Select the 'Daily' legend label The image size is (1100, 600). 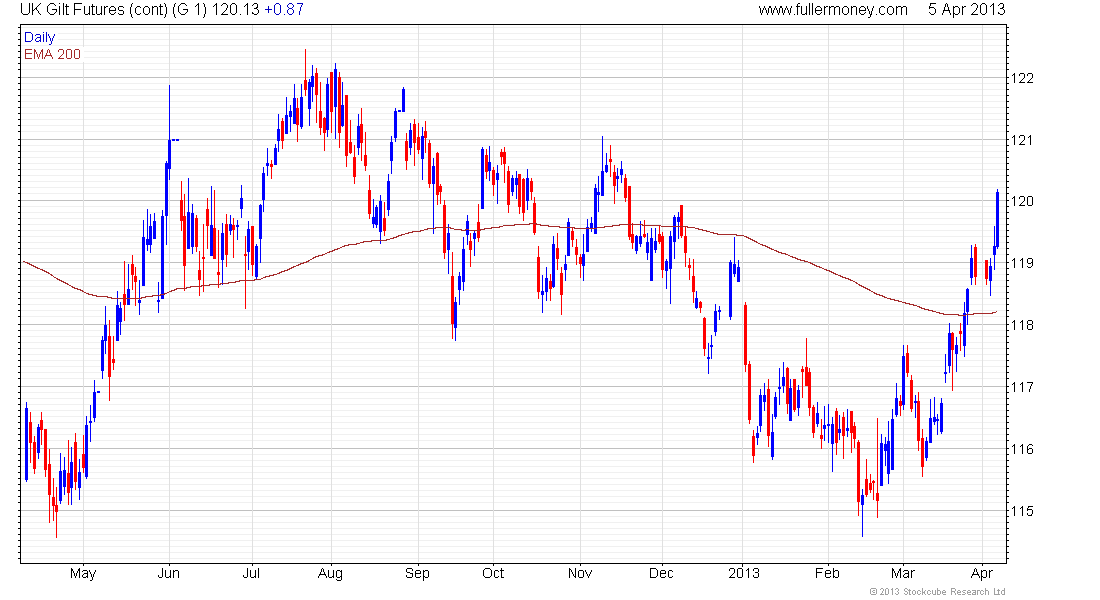coord(39,37)
